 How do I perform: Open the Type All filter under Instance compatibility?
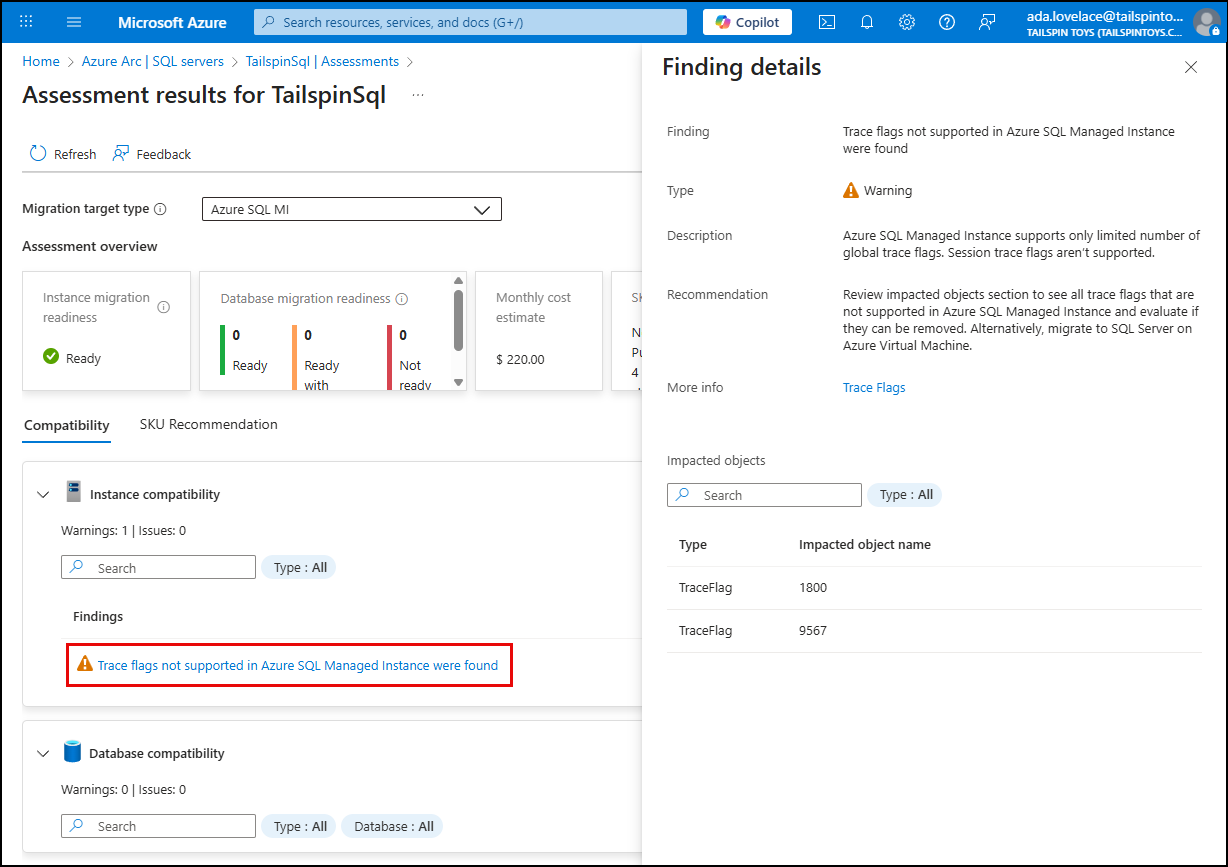297,567
